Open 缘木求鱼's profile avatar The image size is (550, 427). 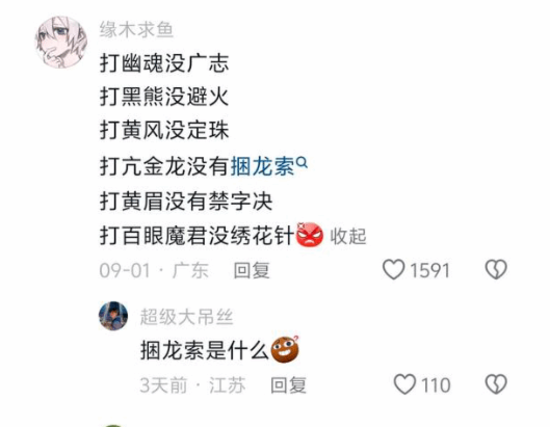(61, 42)
